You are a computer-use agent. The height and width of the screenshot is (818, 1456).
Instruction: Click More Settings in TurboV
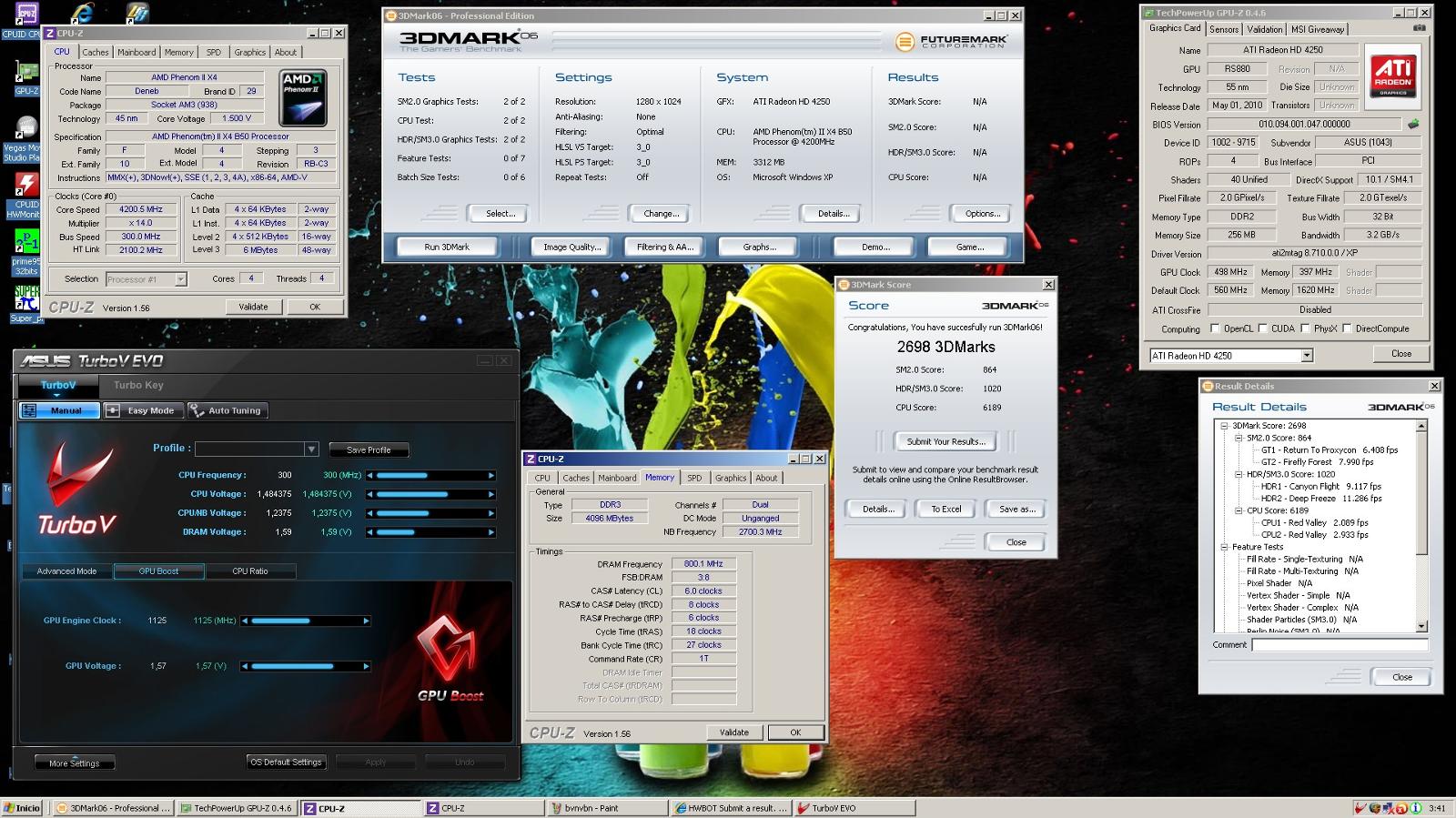pyautogui.click(x=75, y=762)
